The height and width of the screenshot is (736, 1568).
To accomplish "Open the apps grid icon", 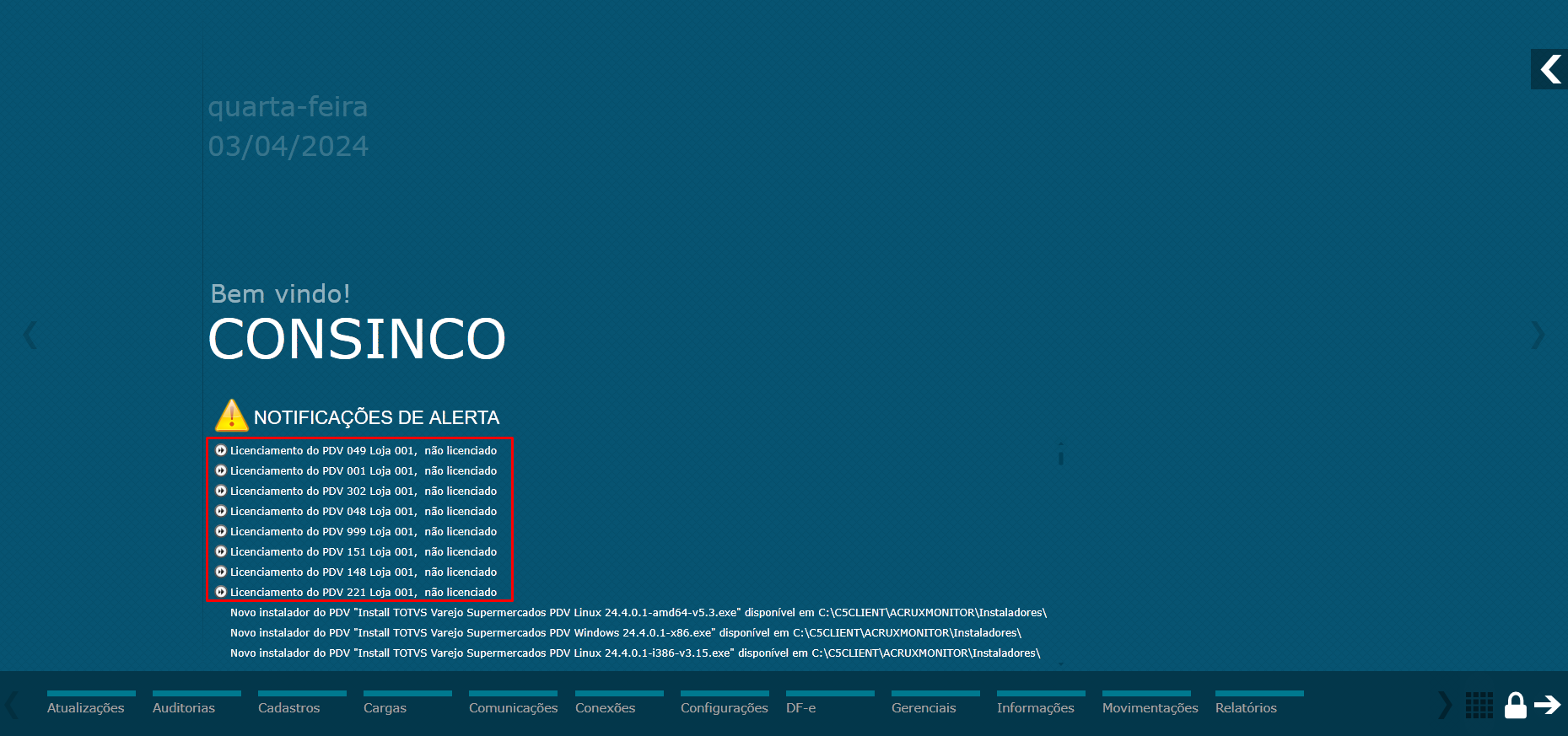I will coord(1479,705).
